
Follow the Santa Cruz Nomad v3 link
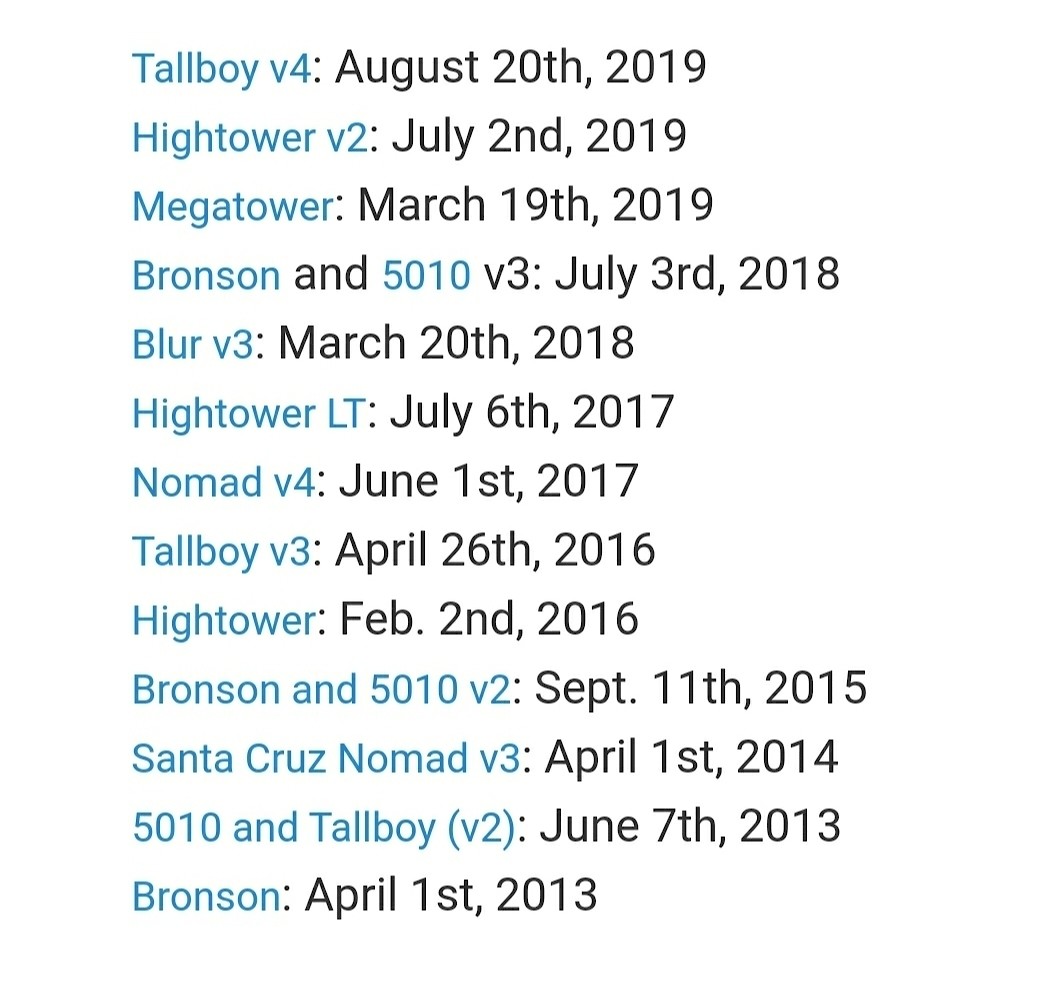326,759
